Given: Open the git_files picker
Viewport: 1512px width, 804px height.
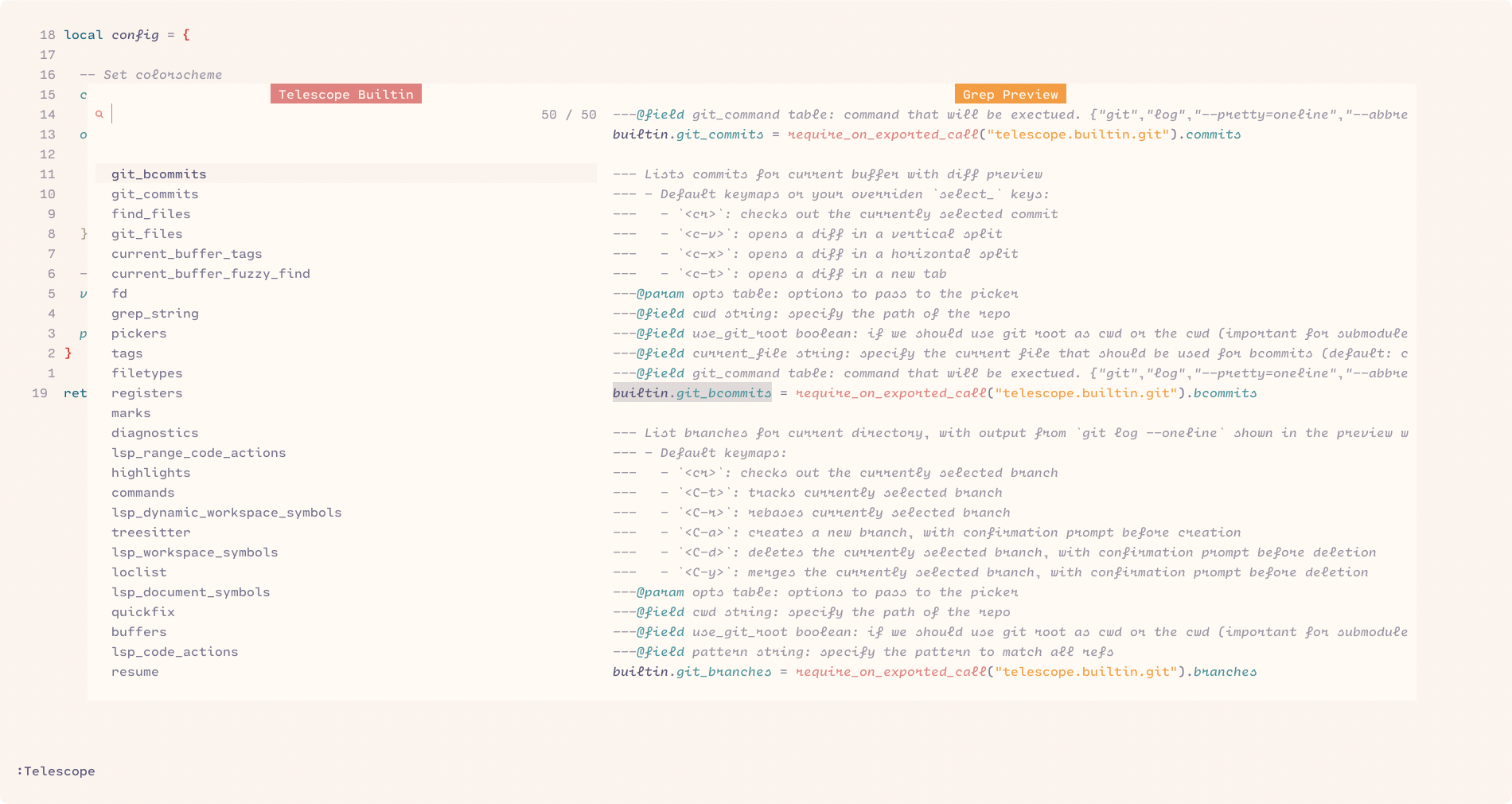Looking at the screenshot, I should [x=146, y=233].
